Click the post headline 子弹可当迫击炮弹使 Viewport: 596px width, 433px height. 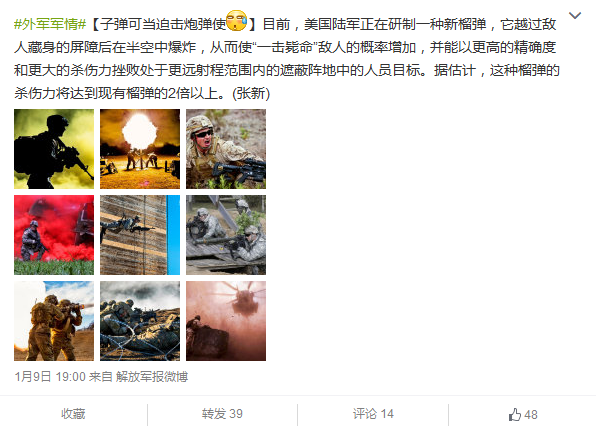tap(163, 24)
